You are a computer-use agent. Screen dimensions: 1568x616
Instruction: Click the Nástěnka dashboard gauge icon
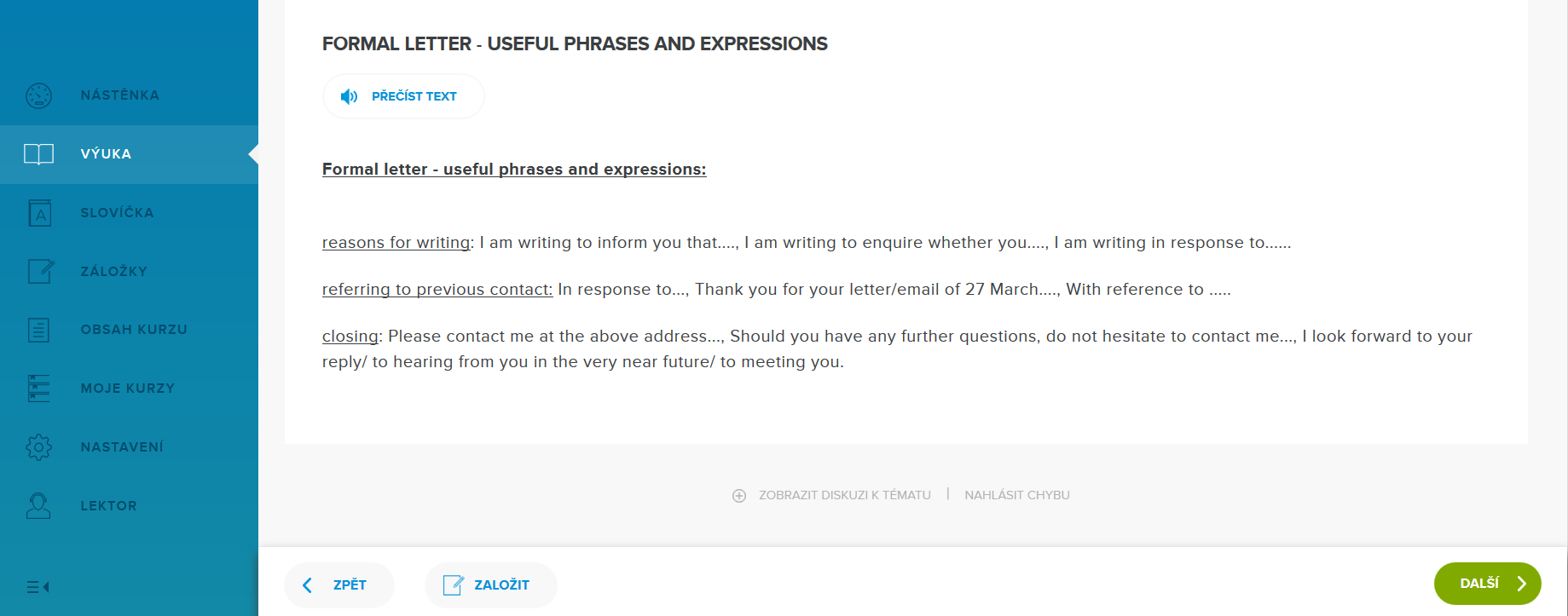pos(39,95)
